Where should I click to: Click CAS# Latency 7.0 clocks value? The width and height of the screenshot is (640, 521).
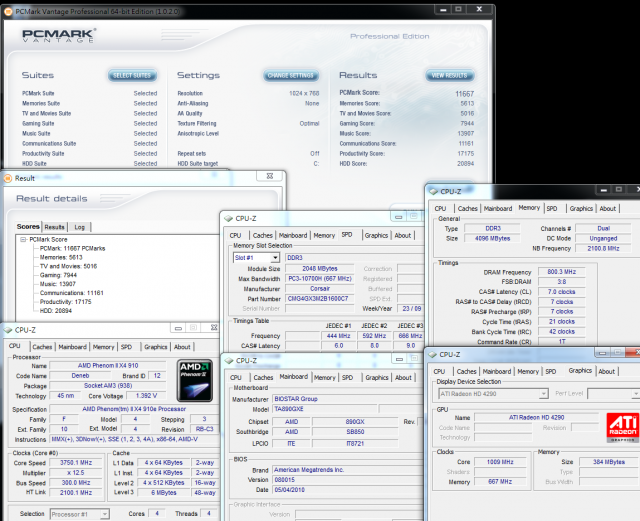(x=562, y=292)
